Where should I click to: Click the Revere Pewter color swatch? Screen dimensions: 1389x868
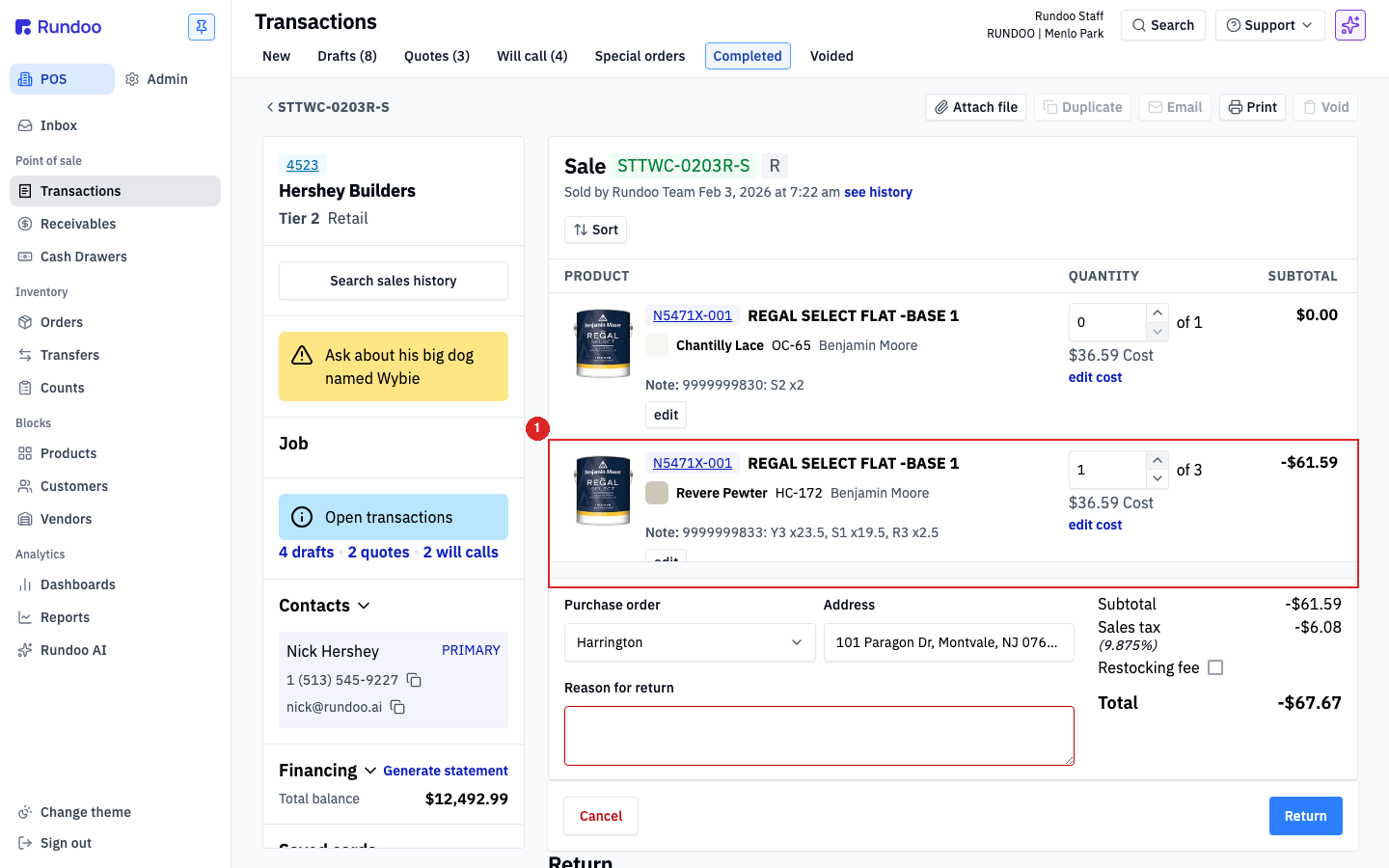click(x=657, y=493)
